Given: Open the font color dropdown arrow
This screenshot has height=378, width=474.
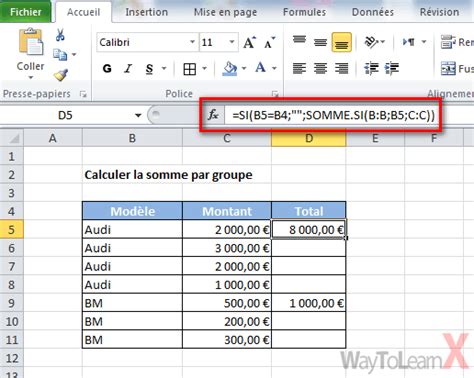Looking at the screenshot, I should point(274,69).
